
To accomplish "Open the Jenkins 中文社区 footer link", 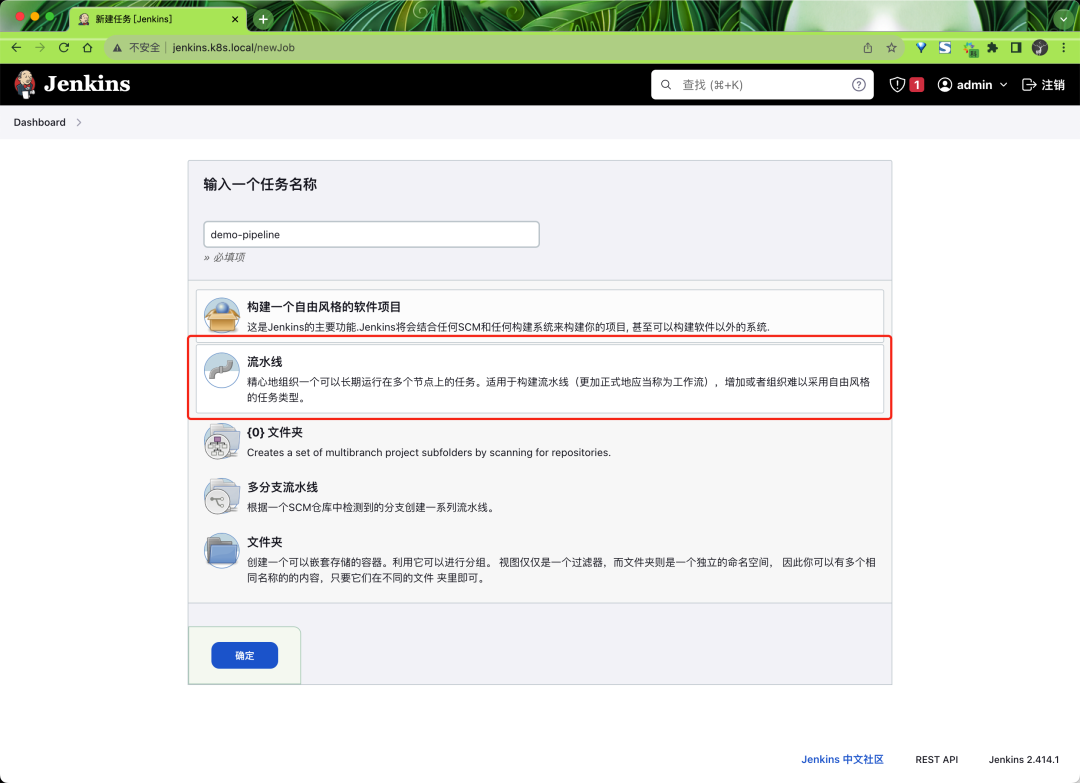I will click(x=842, y=760).
